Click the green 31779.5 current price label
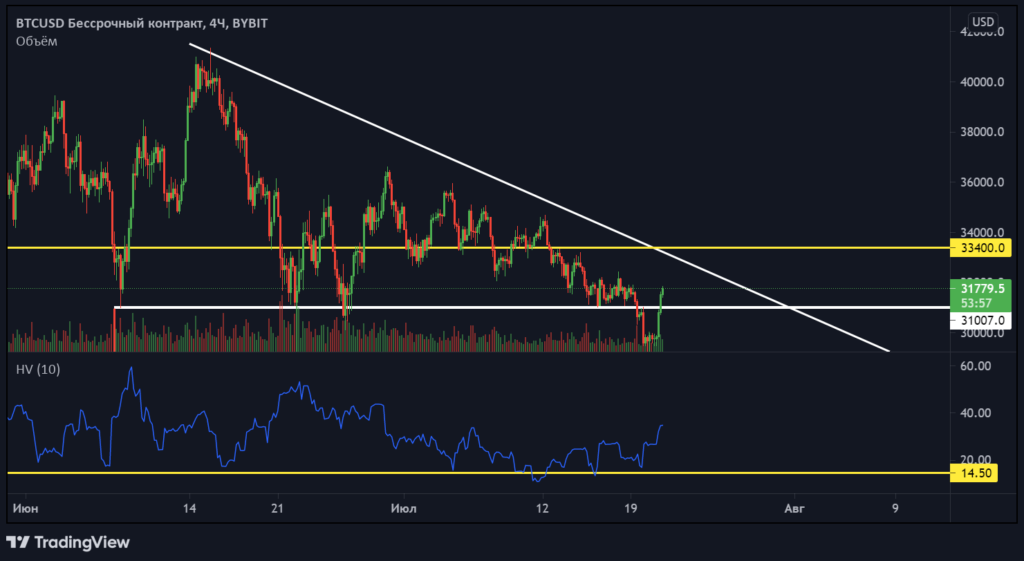1024x561 pixels. [979, 289]
